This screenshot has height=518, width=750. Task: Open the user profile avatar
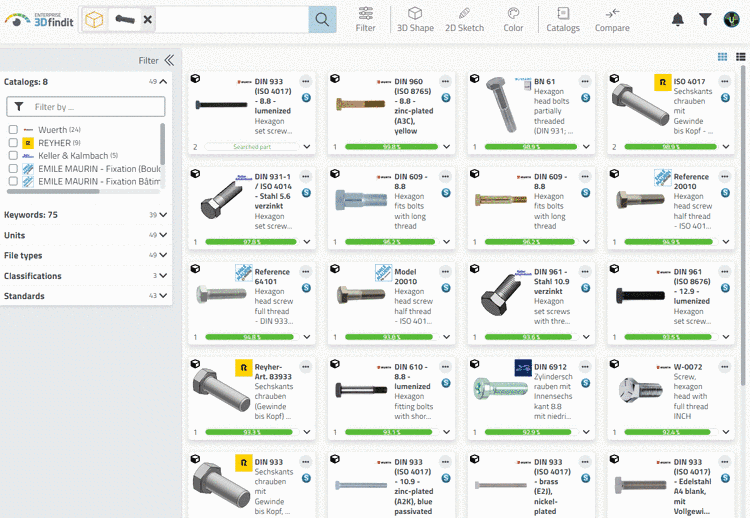click(x=732, y=20)
